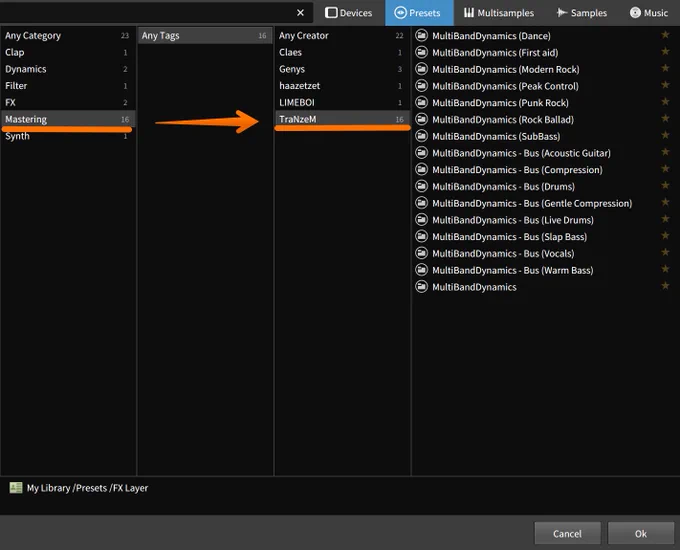Star the MultiBandDynamics (SubBass) preset

[x=665, y=135]
